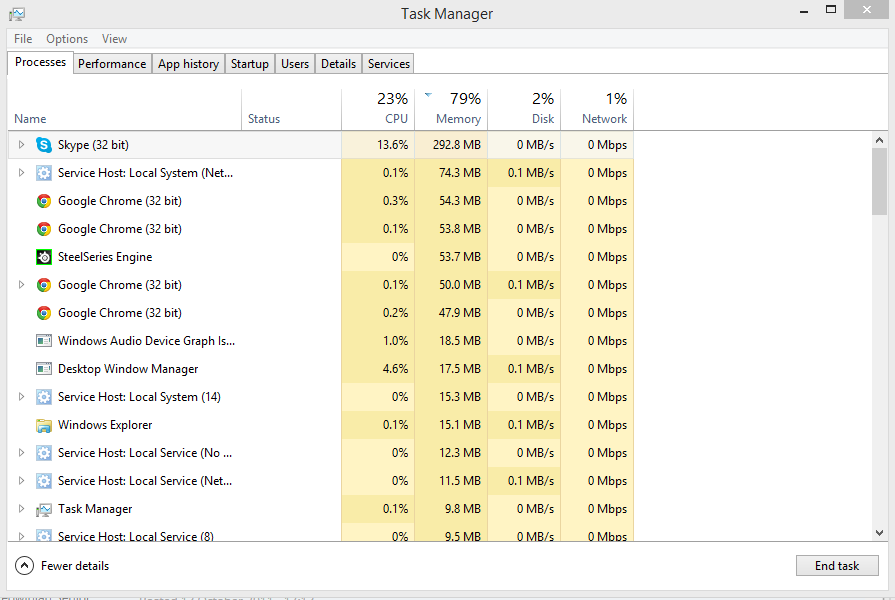Click the 74.3 MB memory value
Viewport: 895px width, 600px height.
(x=460, y=173)
